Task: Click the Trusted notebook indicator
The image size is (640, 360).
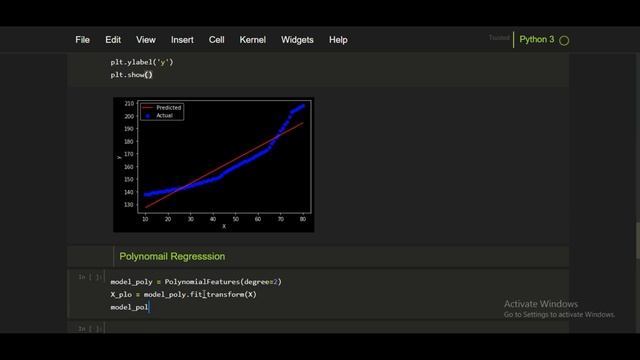Action: pos(499,38)
